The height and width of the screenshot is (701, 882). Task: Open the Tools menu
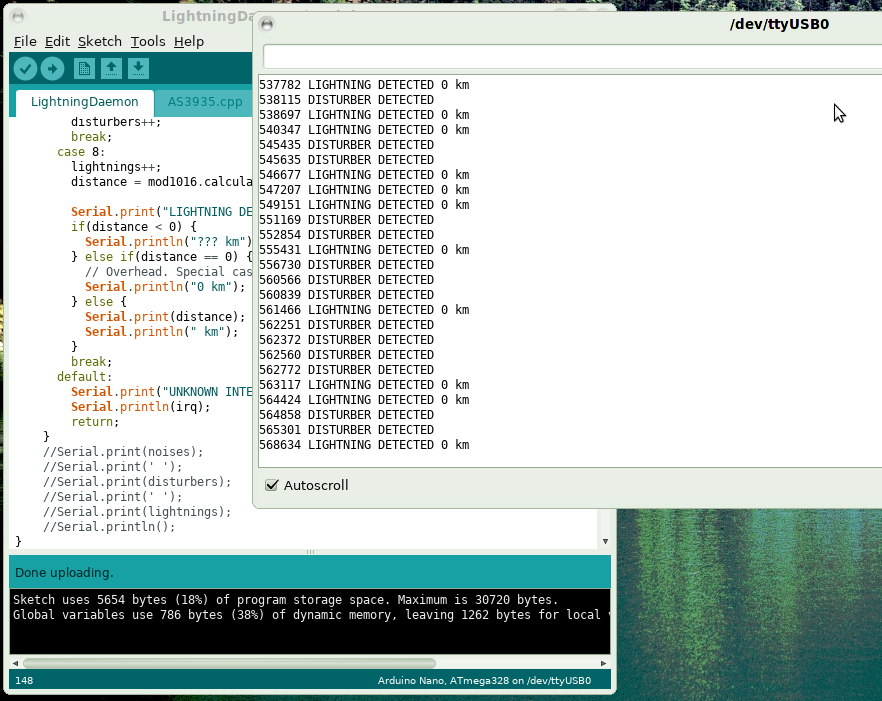tap(148, 42)
